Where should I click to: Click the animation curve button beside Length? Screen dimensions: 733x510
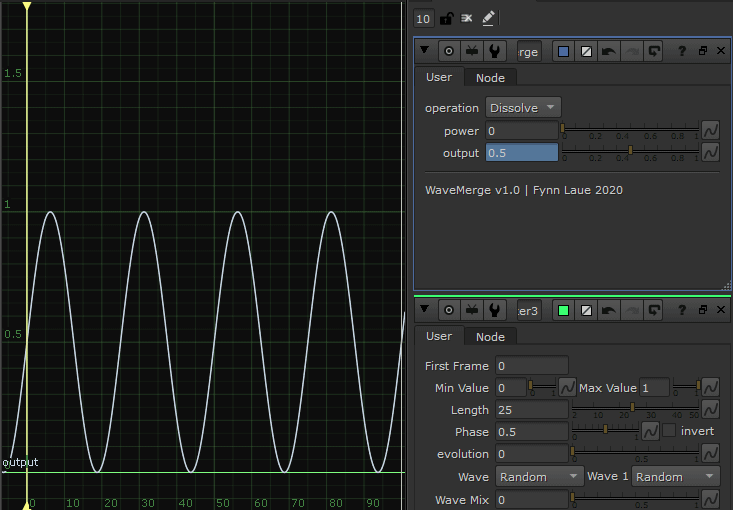coord(711,410)
